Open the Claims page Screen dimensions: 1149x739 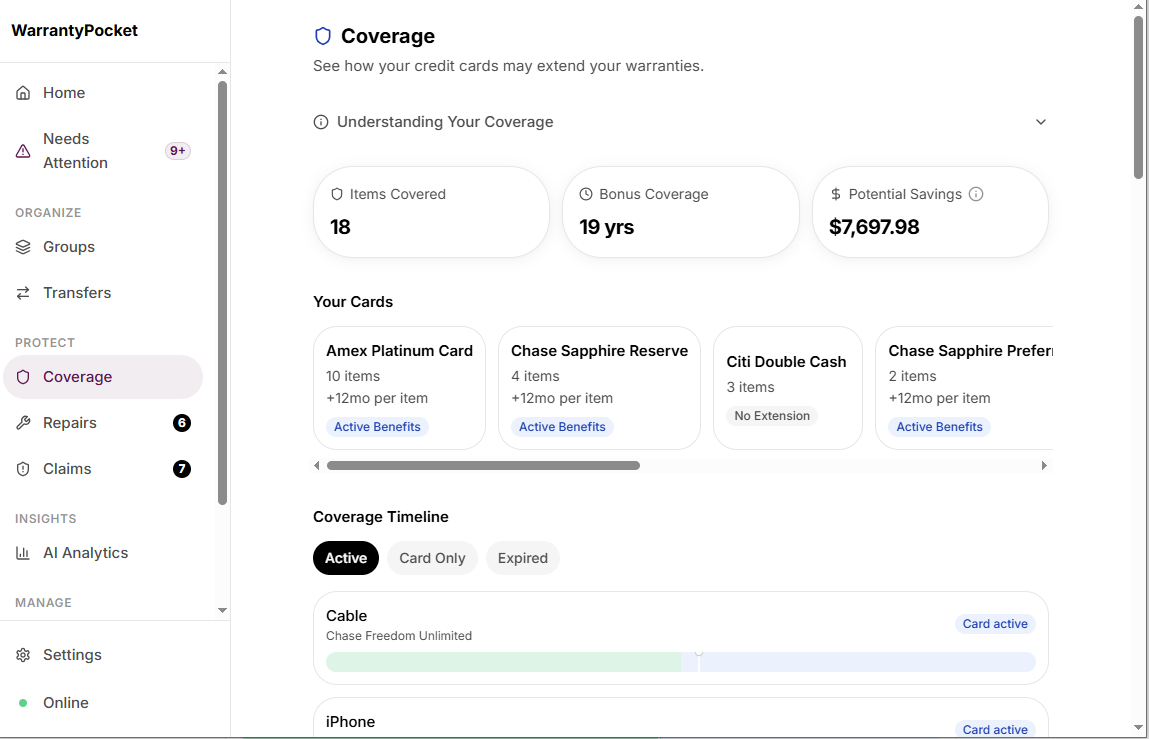(103, 469)
